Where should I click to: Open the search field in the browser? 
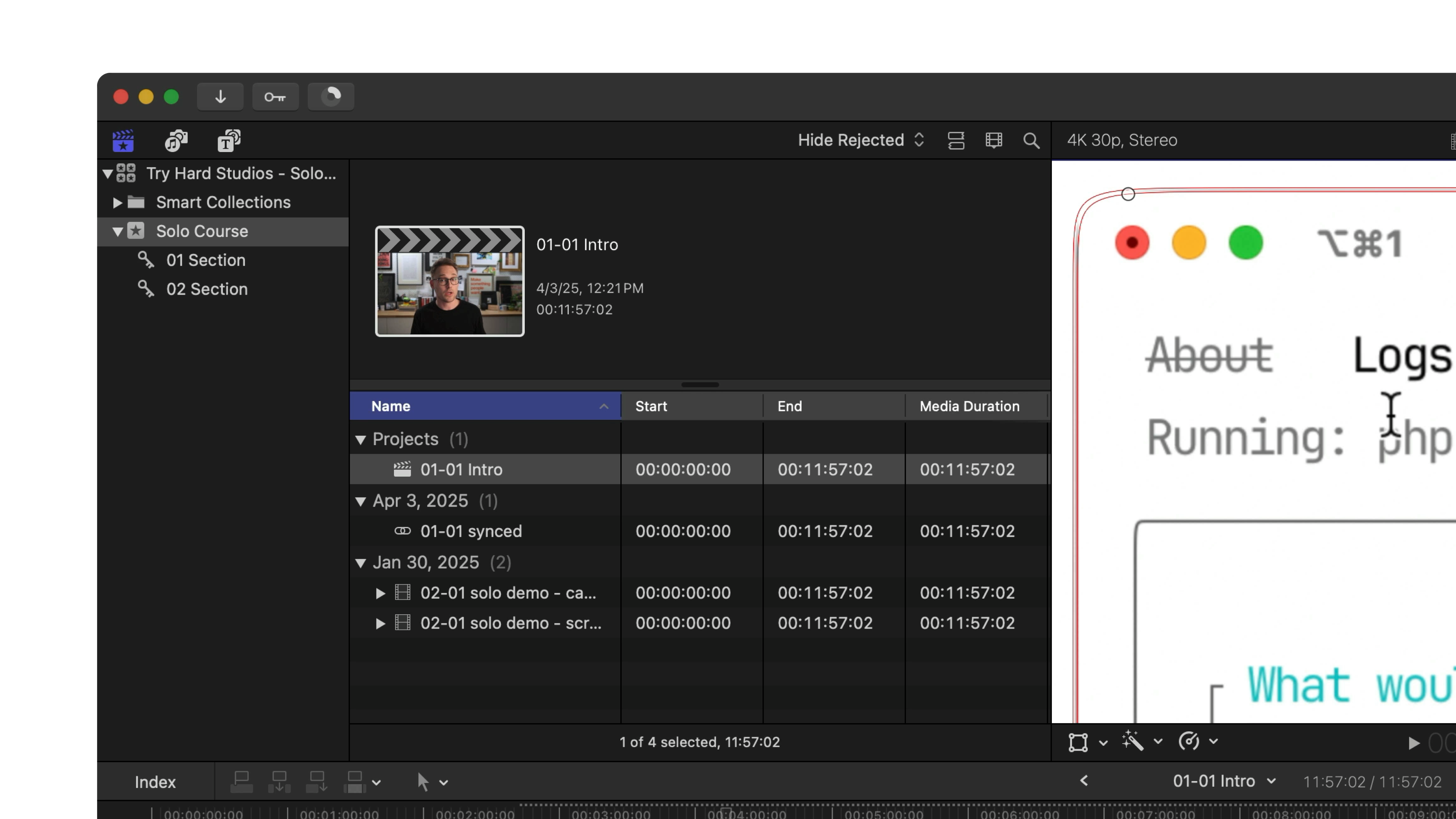[x=1031, y=141]
